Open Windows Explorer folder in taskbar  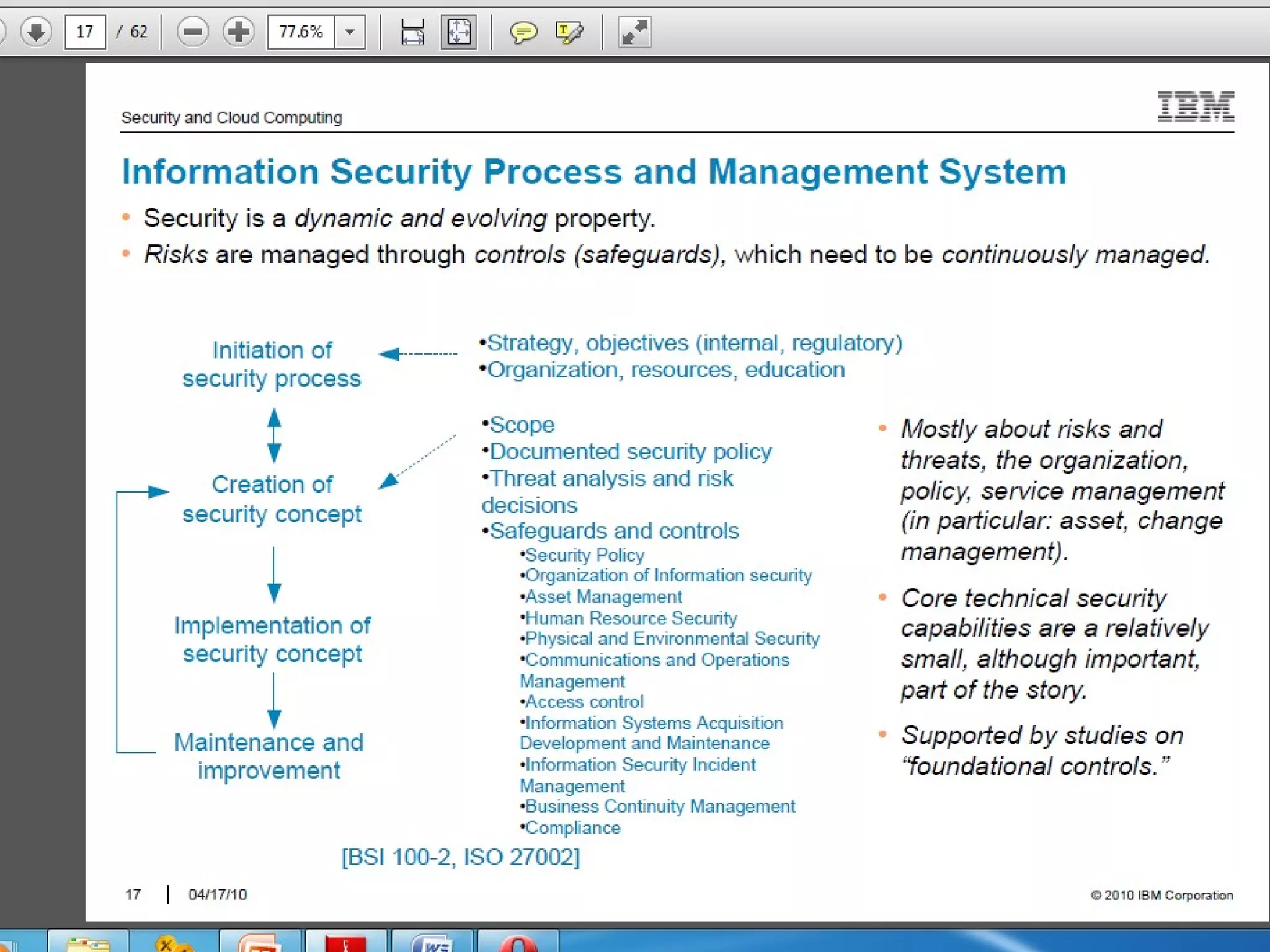[88, 942]
